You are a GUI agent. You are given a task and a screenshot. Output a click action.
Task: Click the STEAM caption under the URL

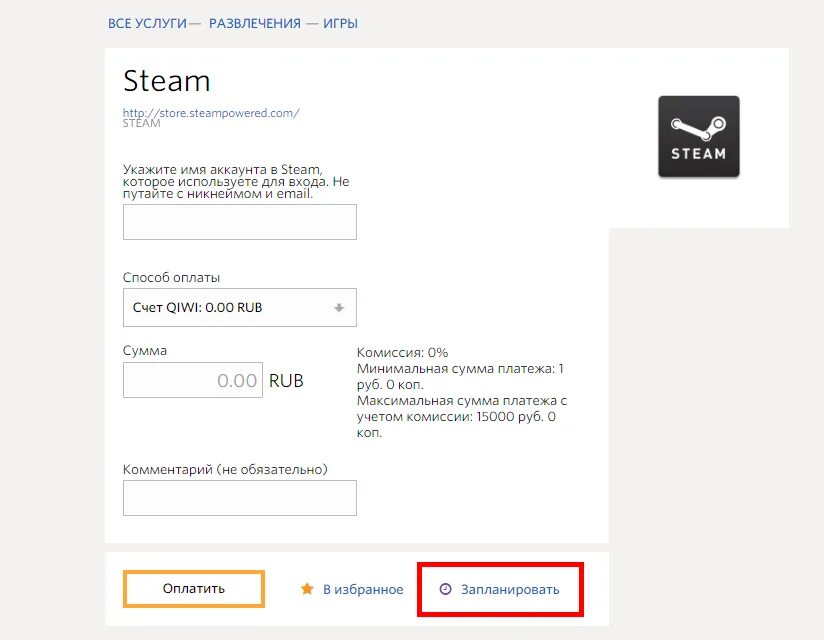tap(141, 123)
